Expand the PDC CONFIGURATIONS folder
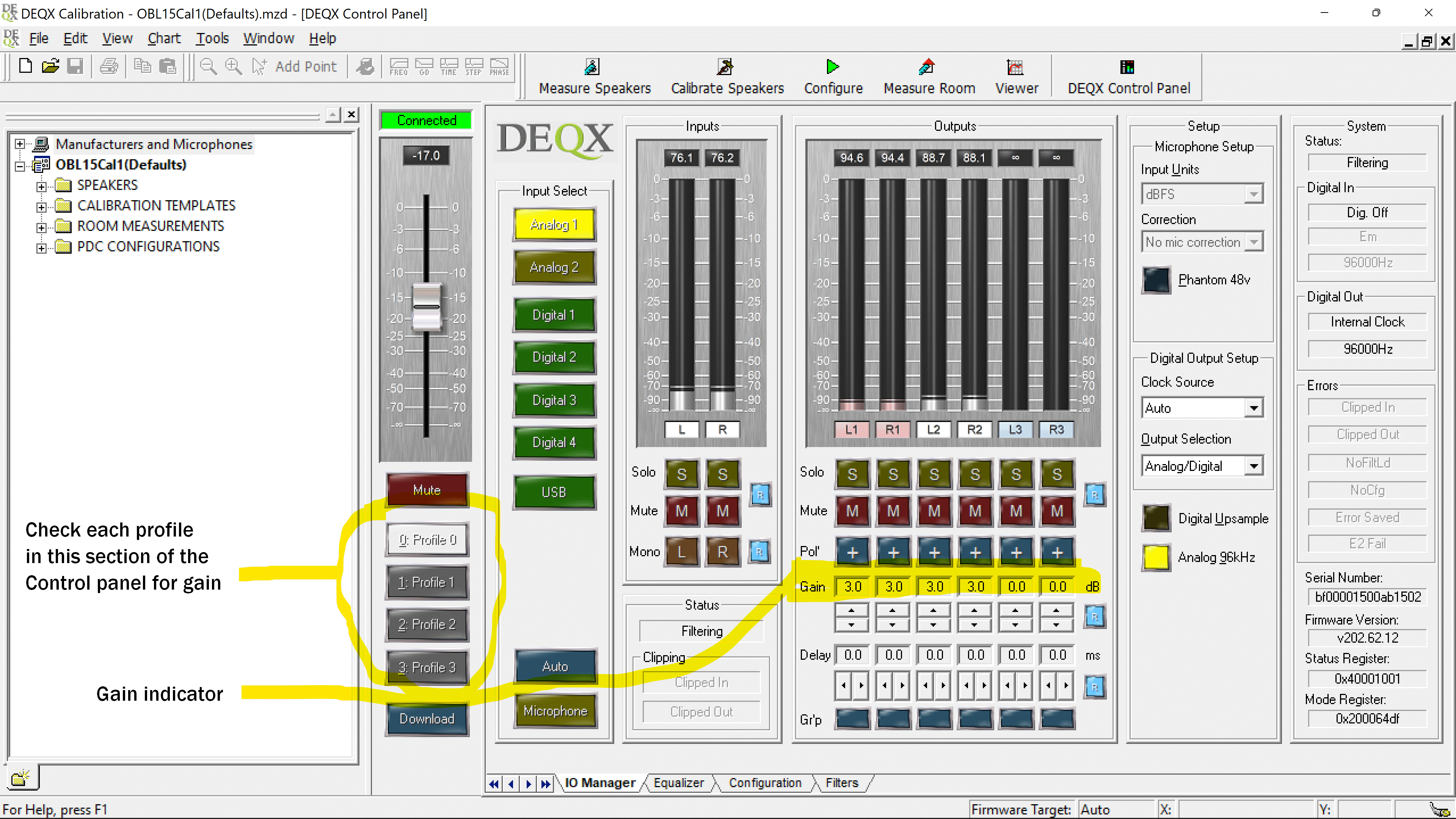 (41, 248)
